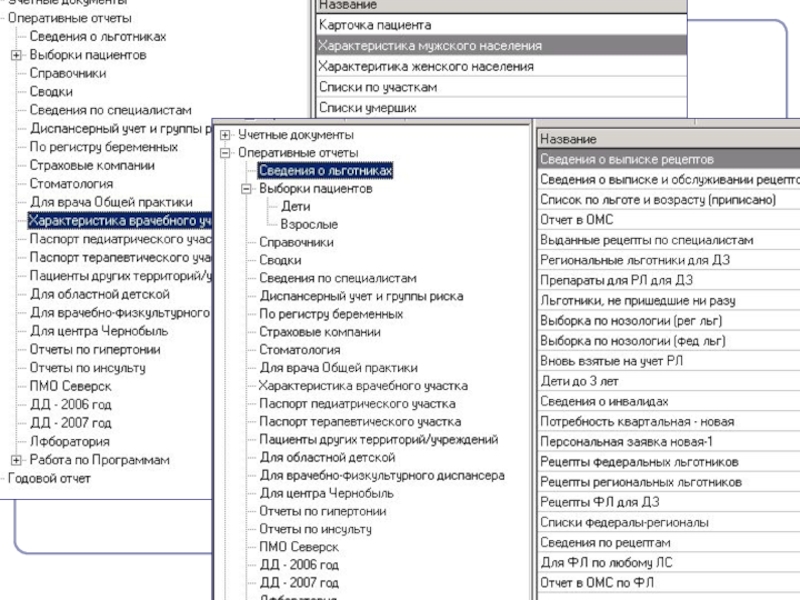Click the Название column header in front window list

click(x=668, y=139)
